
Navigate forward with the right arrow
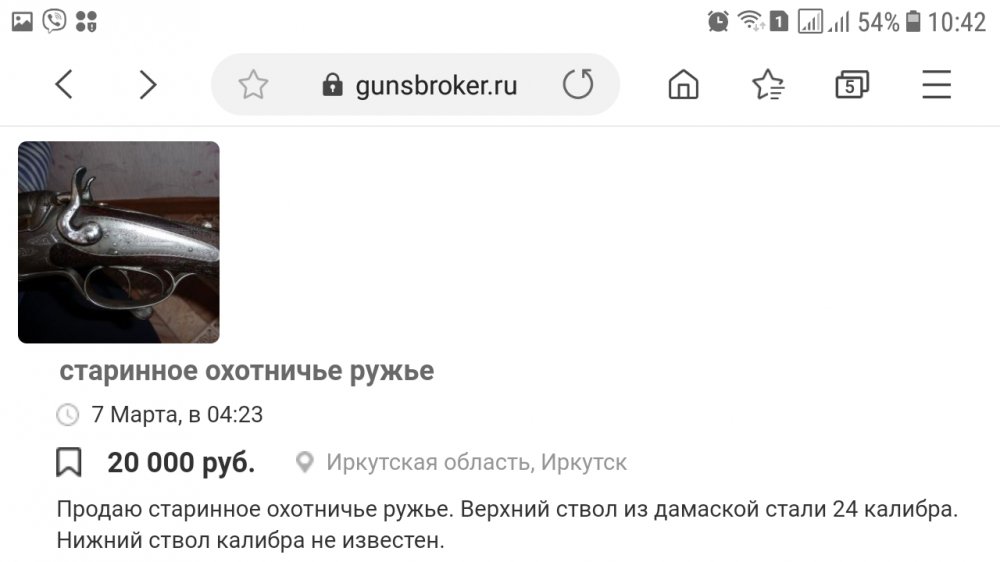tap(148, 85)
